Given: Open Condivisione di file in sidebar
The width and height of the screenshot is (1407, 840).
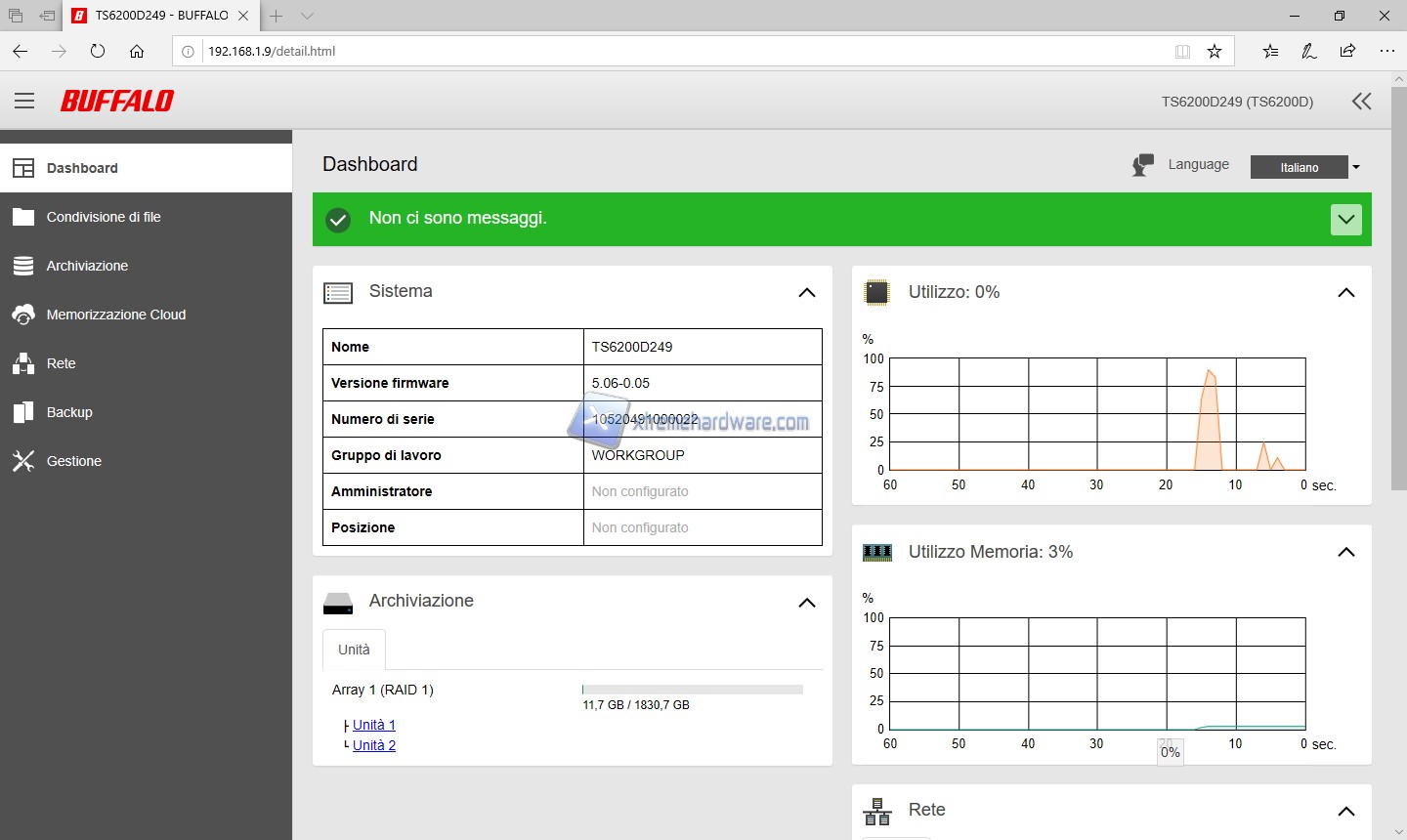Looking at the screenshot, I should 104,217.
